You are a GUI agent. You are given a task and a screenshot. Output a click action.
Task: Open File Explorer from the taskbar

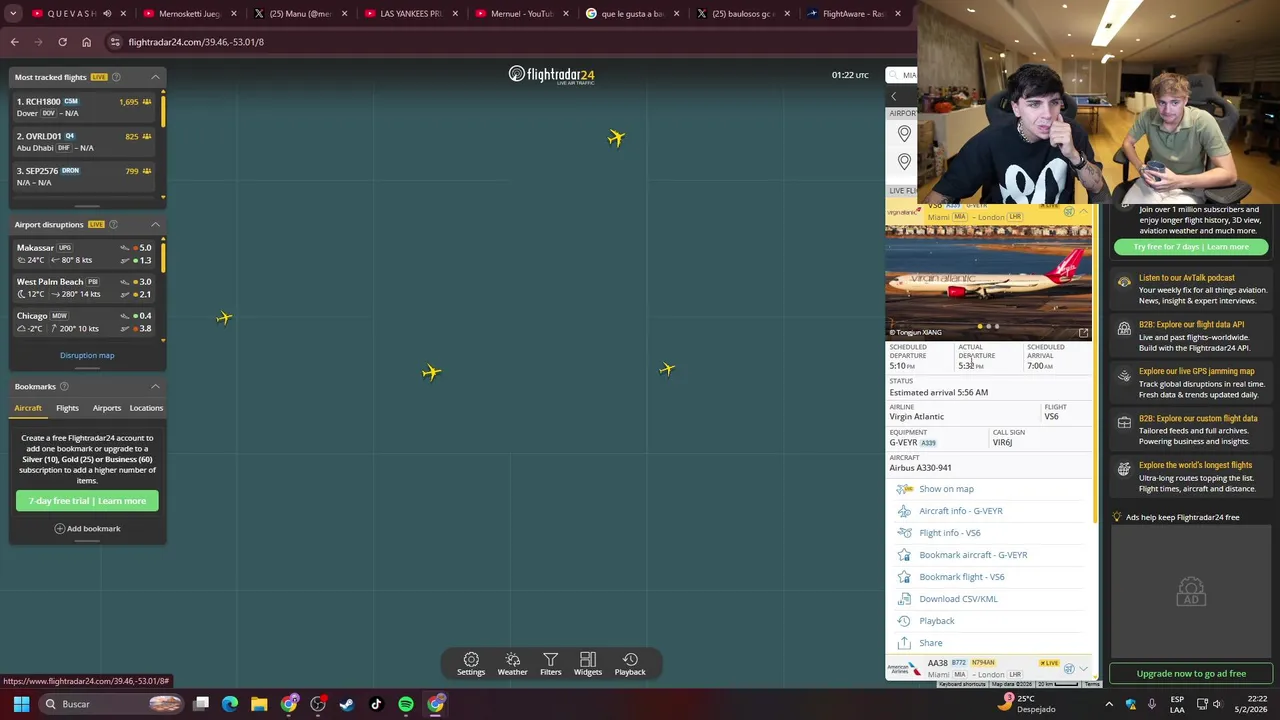(259, 704)
